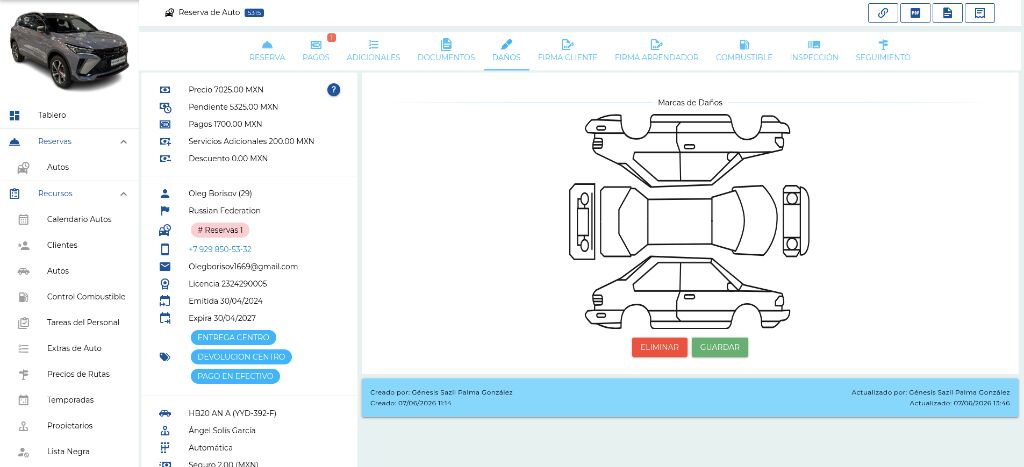Open the Firma Cliente tab
1024x467 pixels.
568,51
